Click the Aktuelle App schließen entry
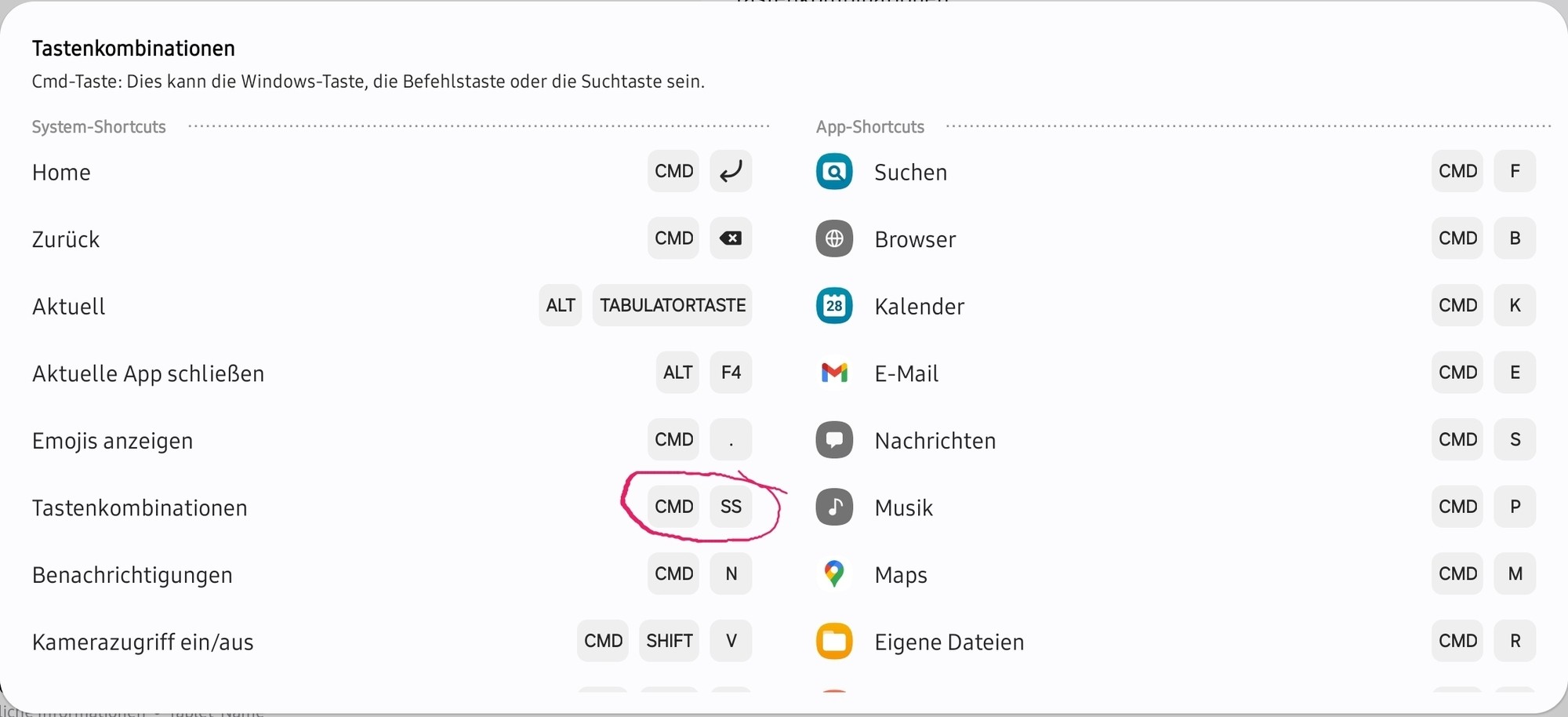Viewport: 1568px width, 717px height. pos(148,374)
